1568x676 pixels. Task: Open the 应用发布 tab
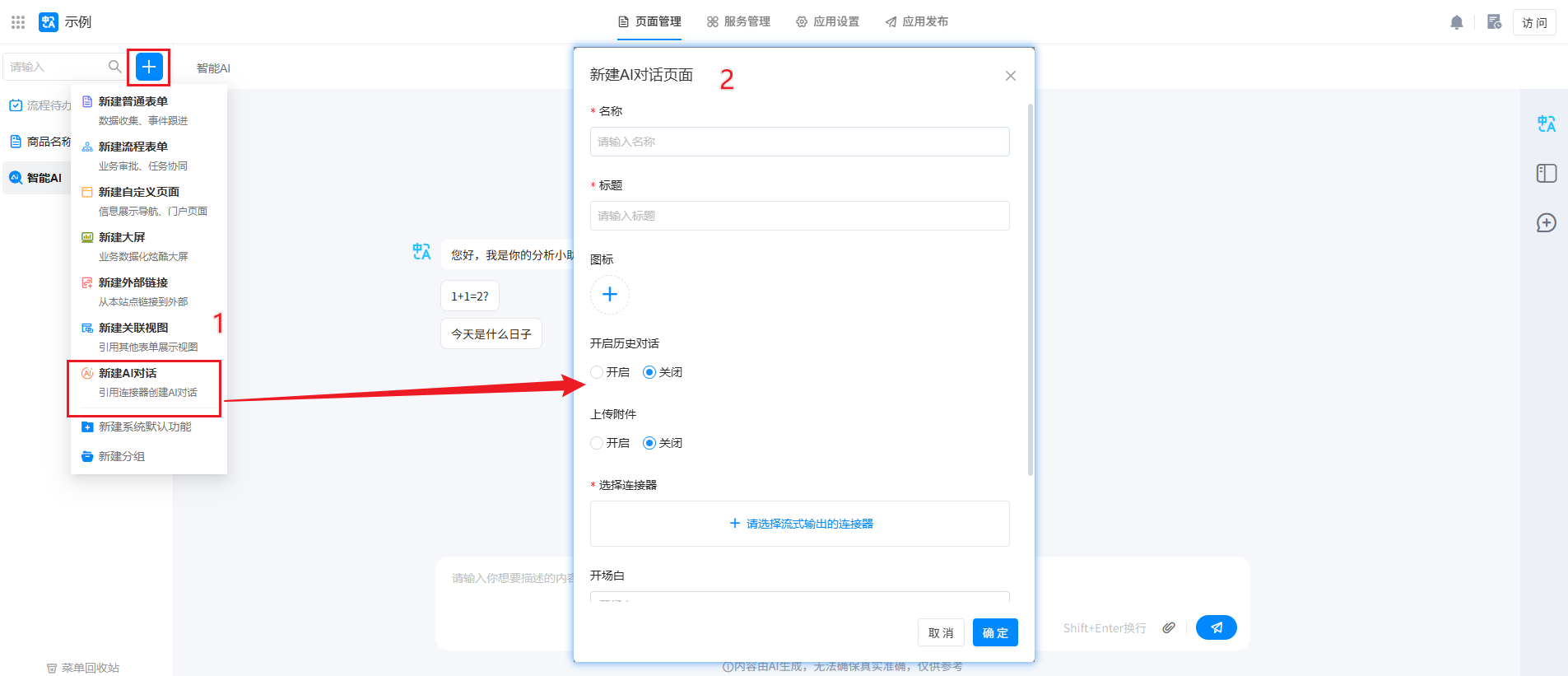coord(916,21)
